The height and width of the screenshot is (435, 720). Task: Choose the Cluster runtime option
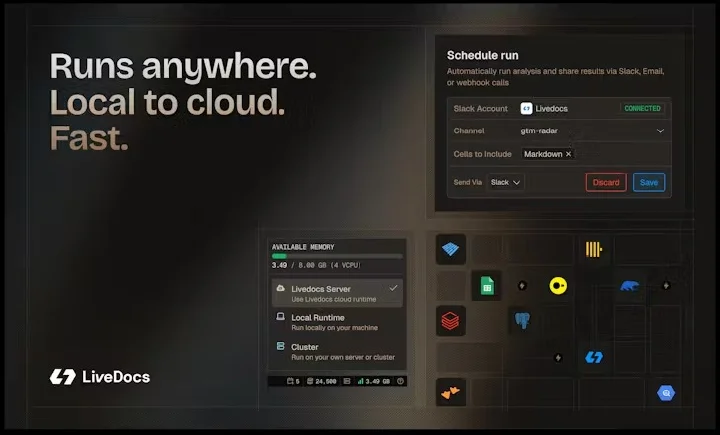click(x=337, y=351)
